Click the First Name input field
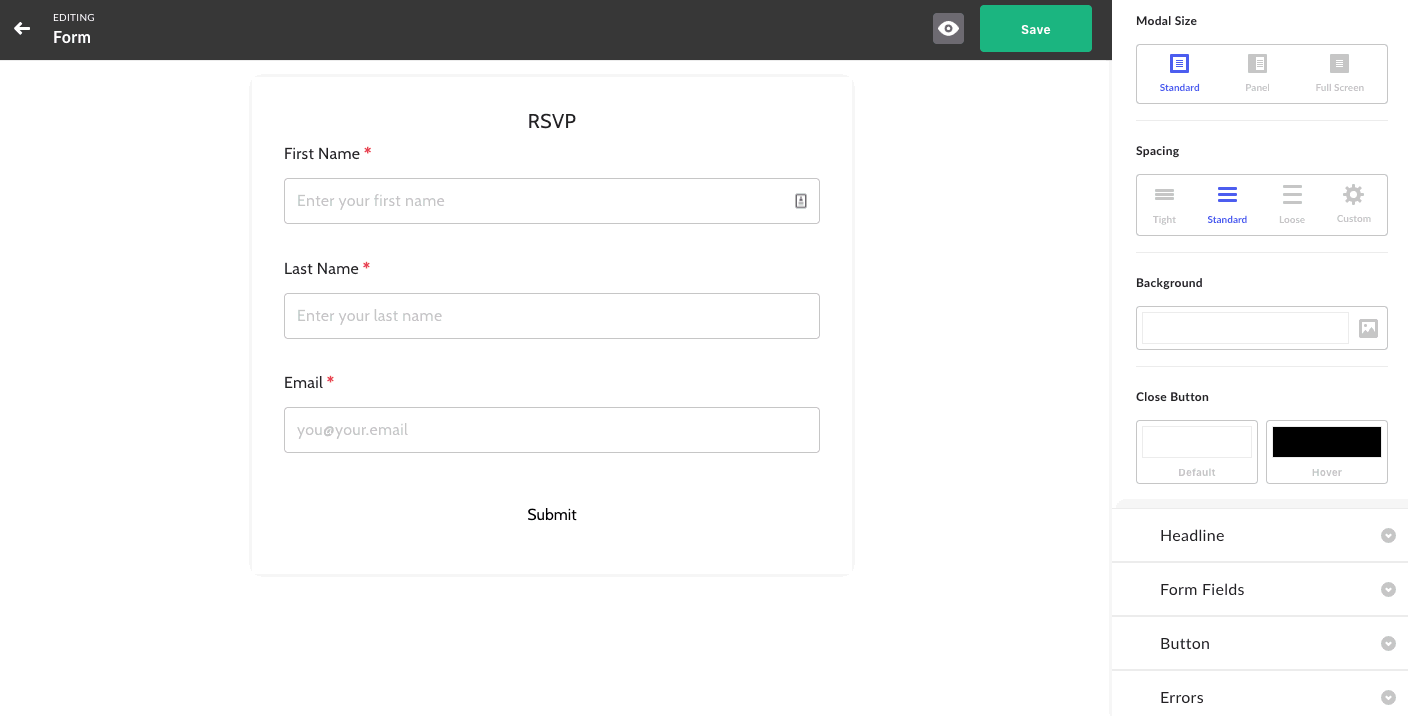Image resolution: width=1408 pixels, height=716 pixels. pyautogui.click(x=552, y=201)
